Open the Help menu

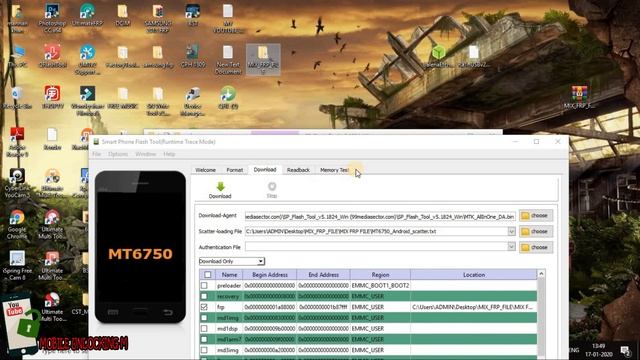pos(169,154)
